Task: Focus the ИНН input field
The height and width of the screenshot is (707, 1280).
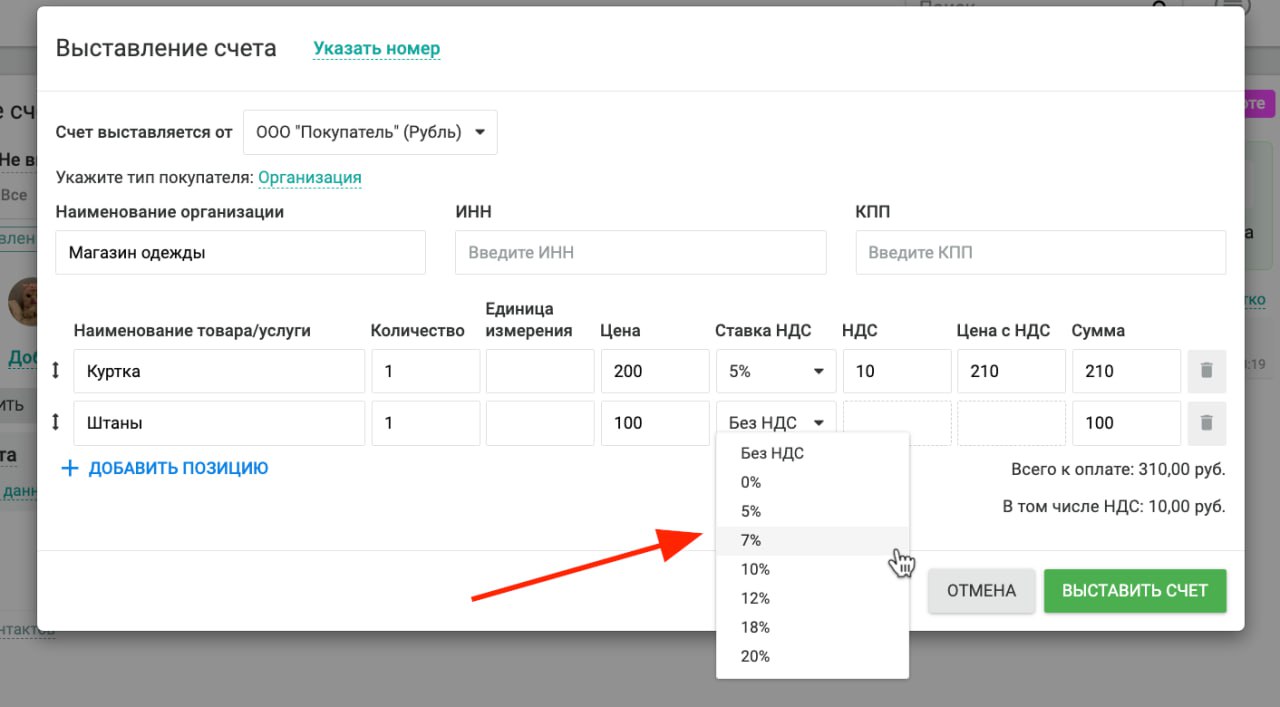Action: coord(640,253)
